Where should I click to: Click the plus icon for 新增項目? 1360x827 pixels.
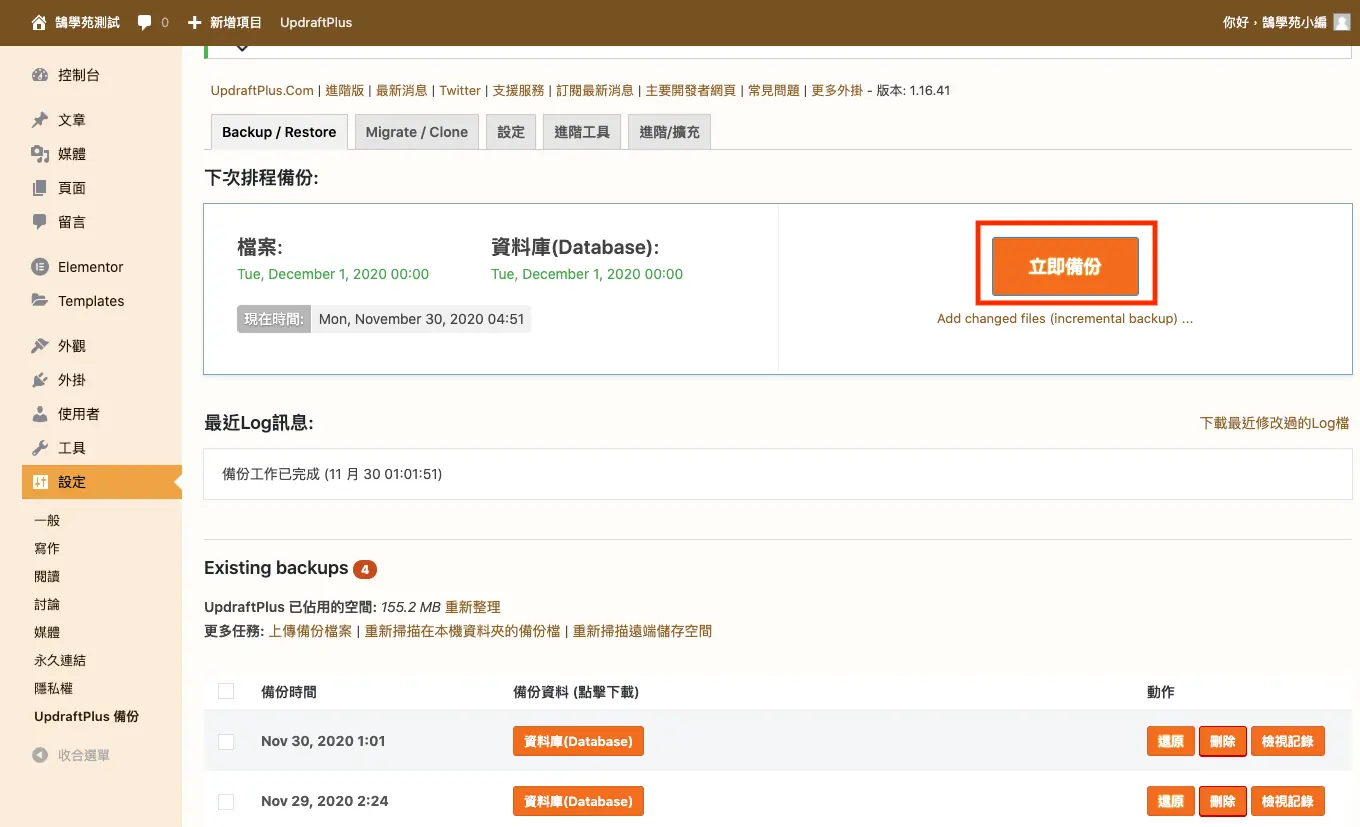point(194,22)
